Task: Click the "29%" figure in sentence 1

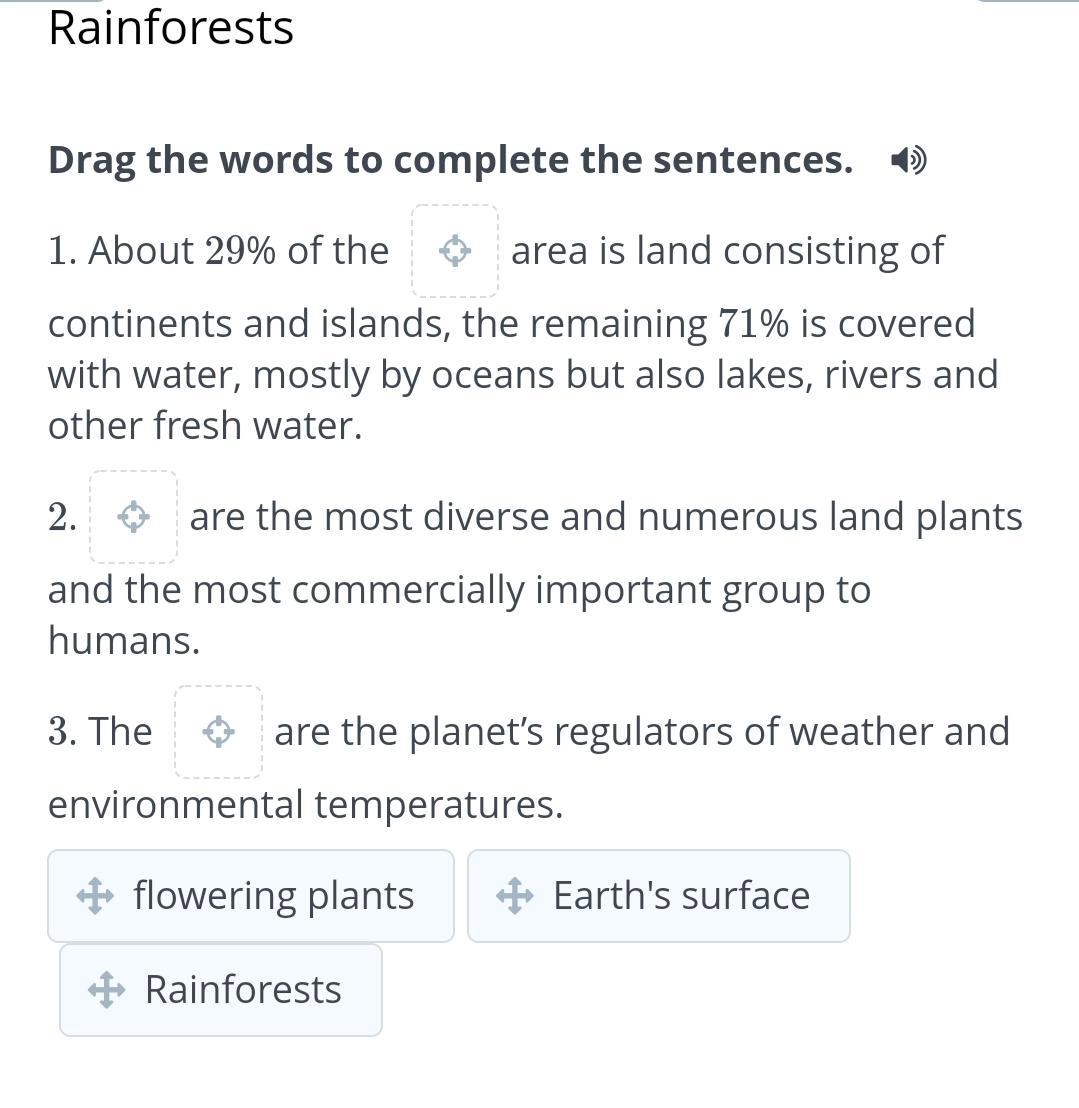Action: 240,251
